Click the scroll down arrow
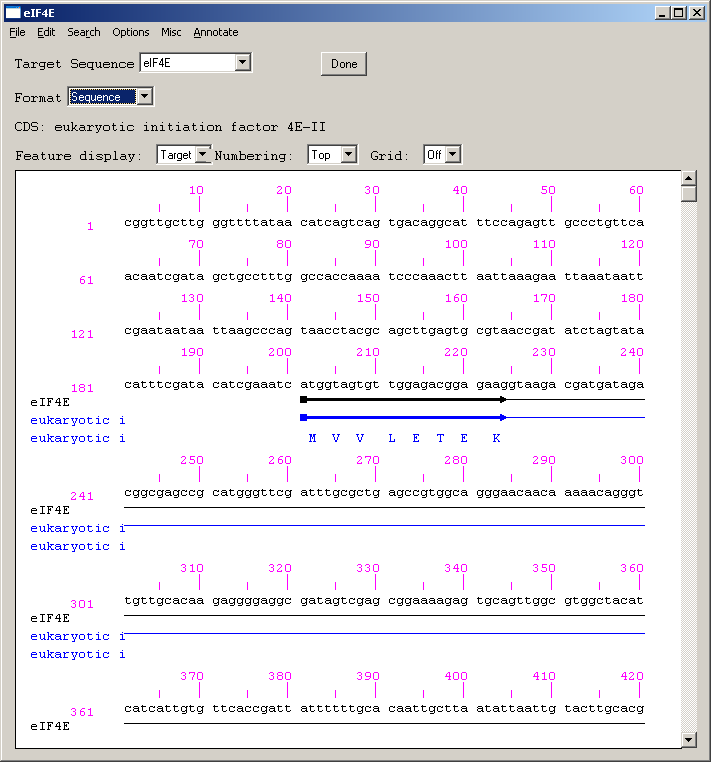Image resolution: width=711 pixels, height=762 pixels. coord(688,739)
